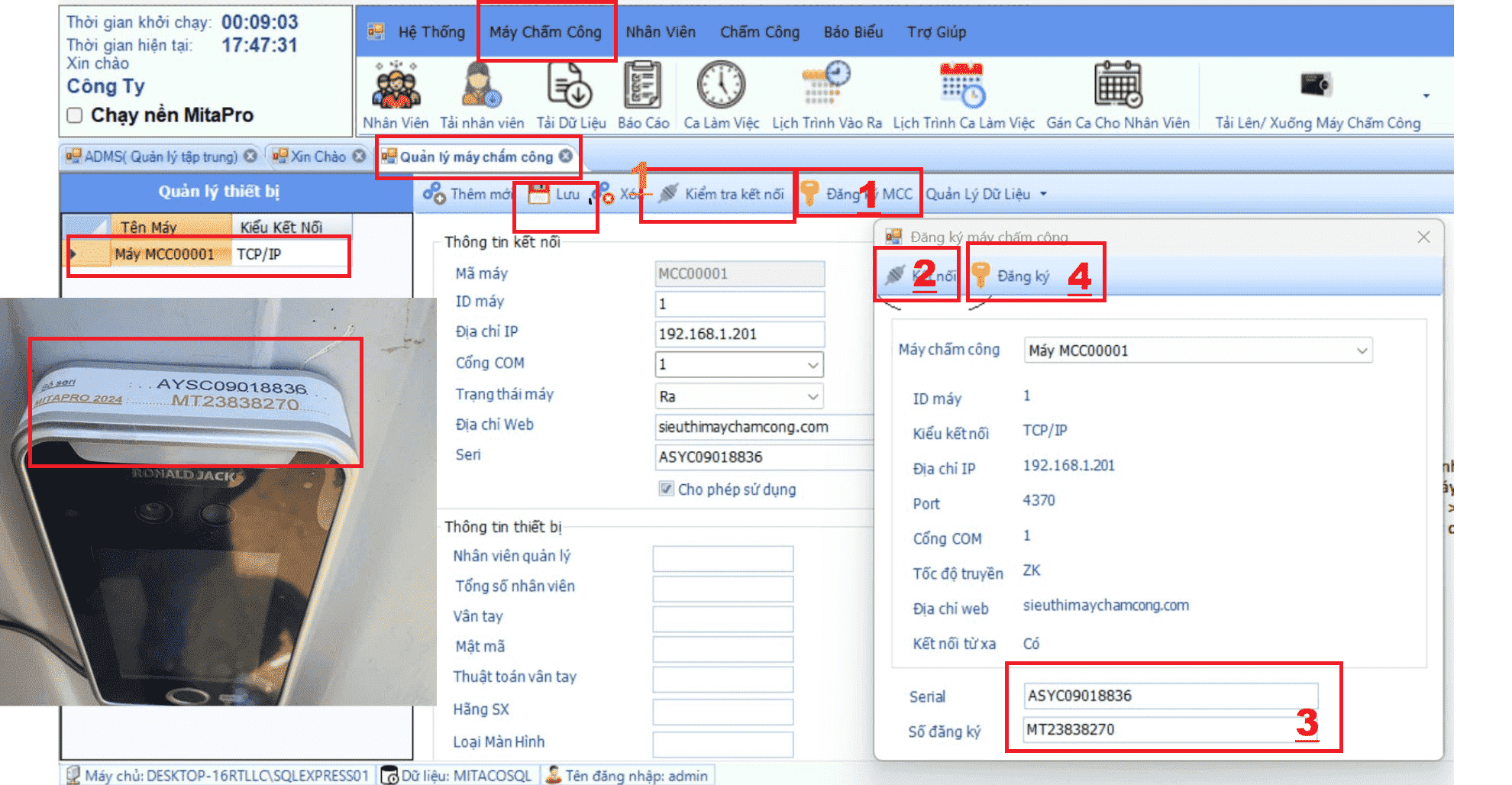Open the Máy Chấm Công menu
The width and height of the screenshot is (1512, 785).
click(x=545, y=32)
